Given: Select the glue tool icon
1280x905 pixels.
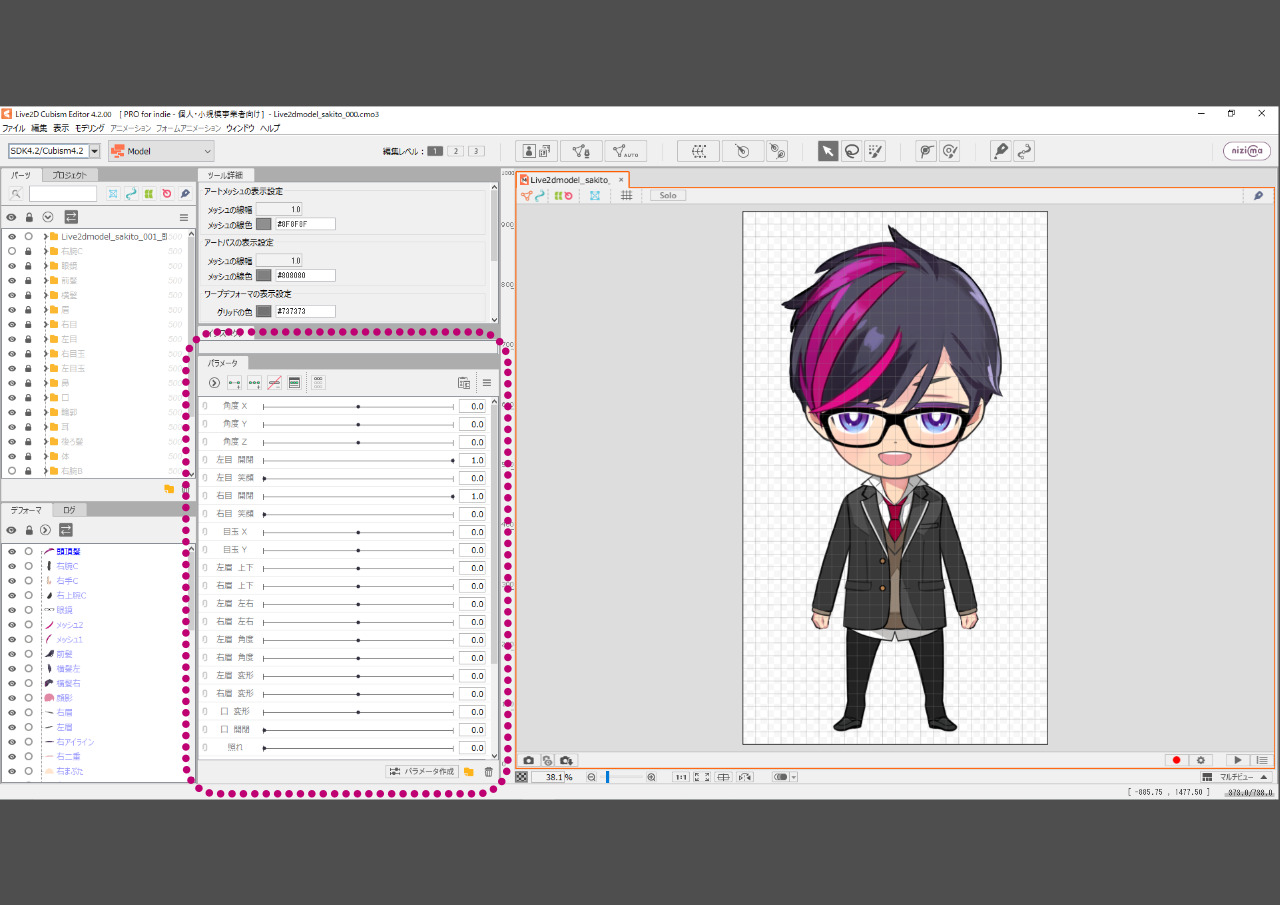Looking at the screenshot, I should (x=926, y=151).
